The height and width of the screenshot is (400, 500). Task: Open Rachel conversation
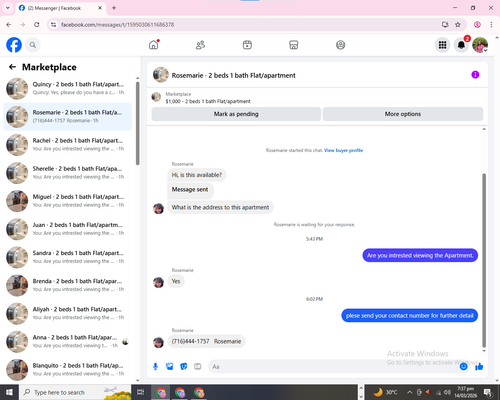coord(68,145)
